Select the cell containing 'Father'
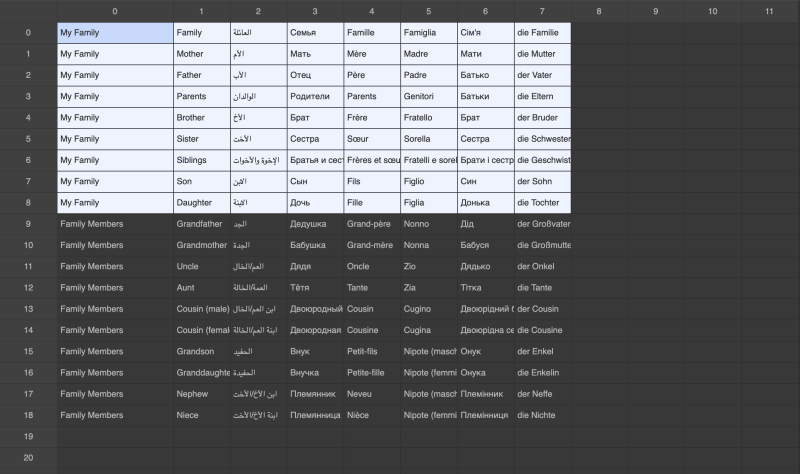The height and width of the screenshot is (474, 800). coord(202,75)
